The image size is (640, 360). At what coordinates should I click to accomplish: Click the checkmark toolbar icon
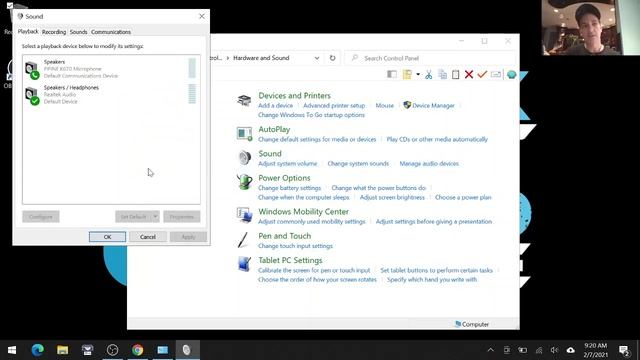point(482,74)
